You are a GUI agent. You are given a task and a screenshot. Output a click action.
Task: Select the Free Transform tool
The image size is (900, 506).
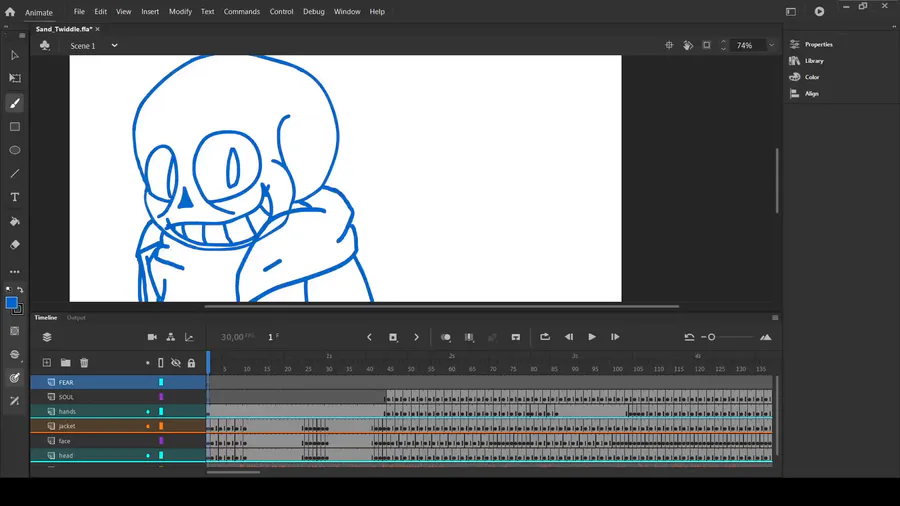click(15, 78)
